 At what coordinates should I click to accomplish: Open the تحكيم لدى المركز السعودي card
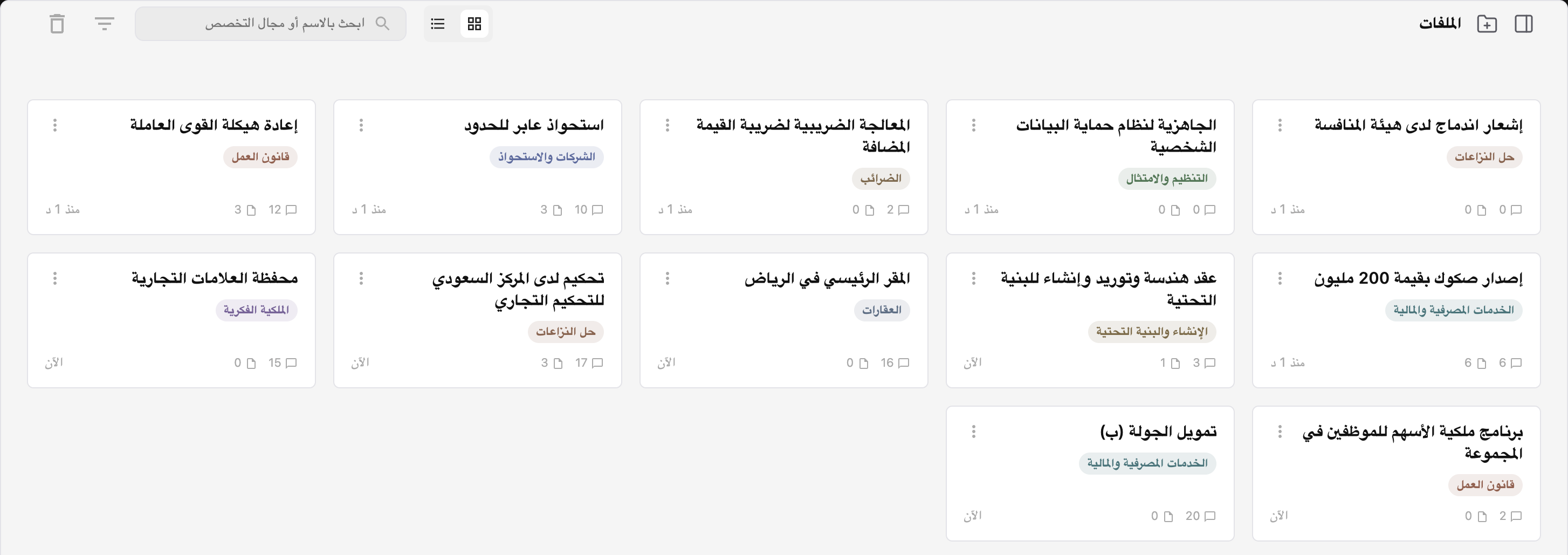coord(478,320)
